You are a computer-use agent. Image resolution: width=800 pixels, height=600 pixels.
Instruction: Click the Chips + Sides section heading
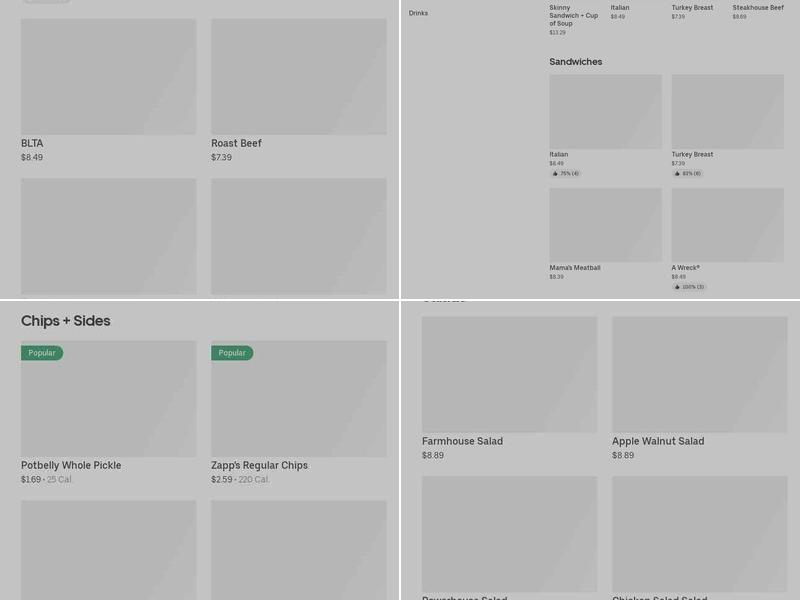click(x=66, y=321)
